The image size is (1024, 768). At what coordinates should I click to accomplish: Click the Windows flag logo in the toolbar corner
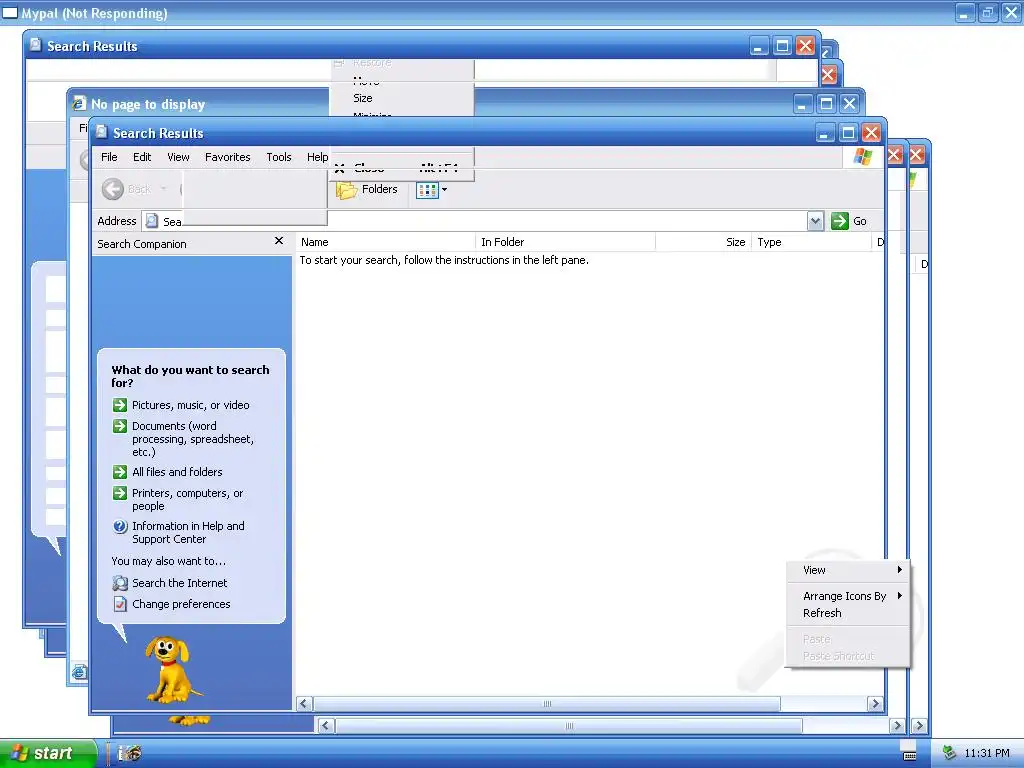[863, 157]
